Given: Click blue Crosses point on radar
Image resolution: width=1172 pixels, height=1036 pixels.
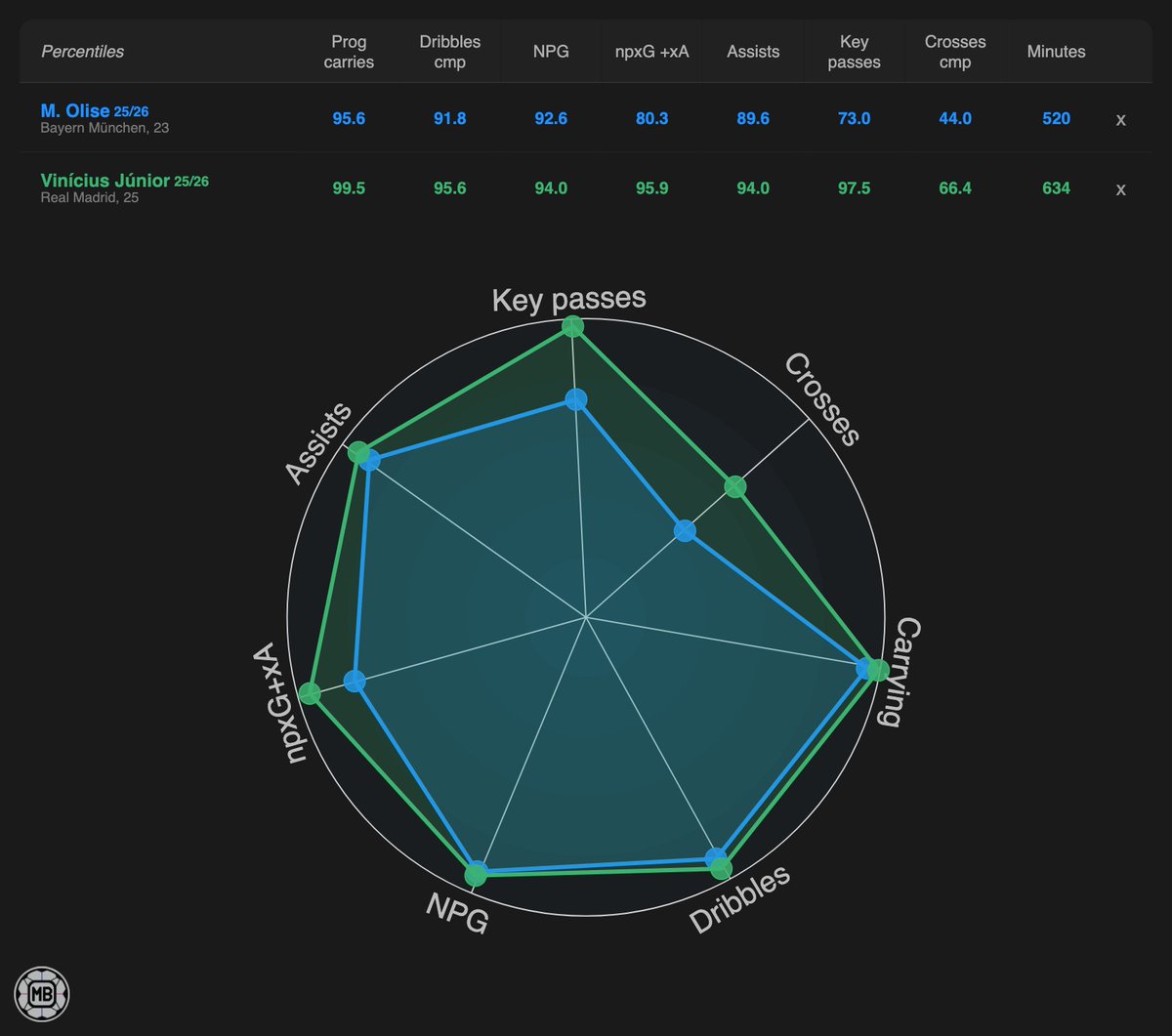Looking at the screenshot, I should pos(685,531).
